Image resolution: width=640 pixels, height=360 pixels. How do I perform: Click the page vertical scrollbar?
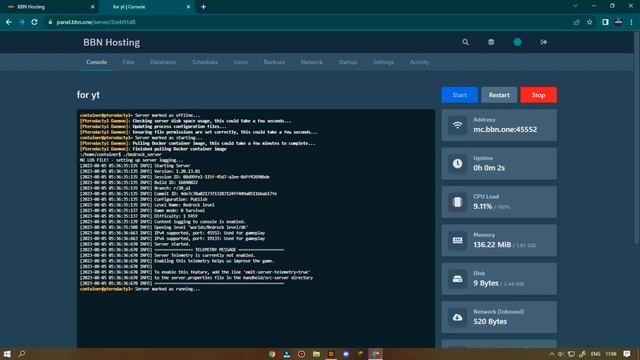(x=637, y=139)
